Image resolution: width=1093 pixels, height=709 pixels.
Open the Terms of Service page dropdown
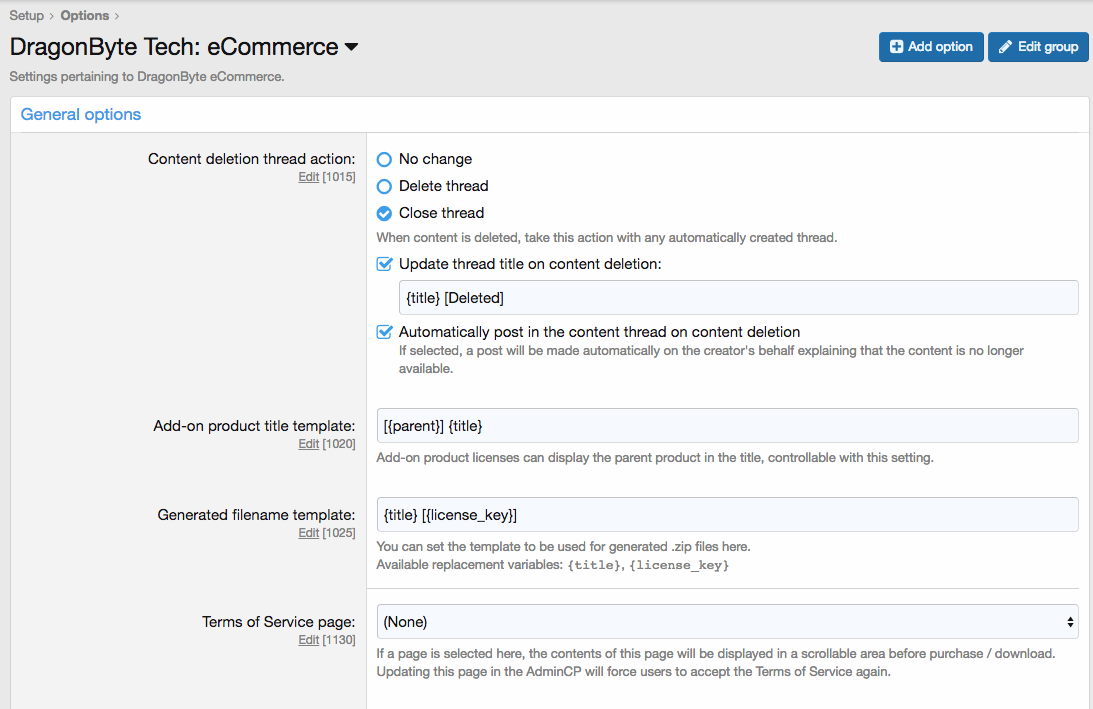[727, 622]
